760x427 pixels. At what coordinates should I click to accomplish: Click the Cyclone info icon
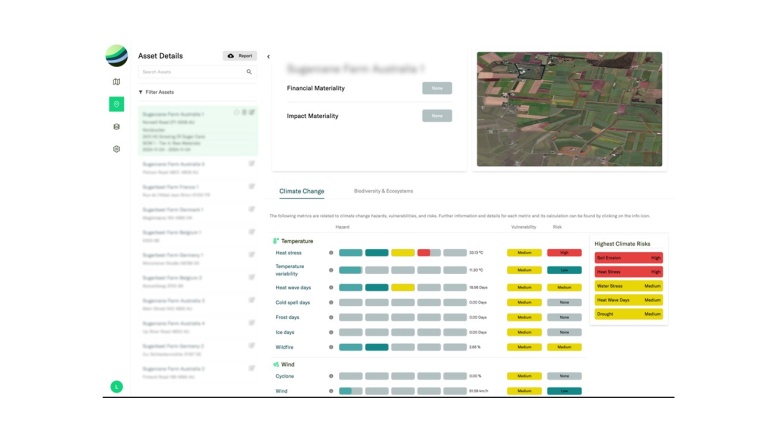coord(331,376)
